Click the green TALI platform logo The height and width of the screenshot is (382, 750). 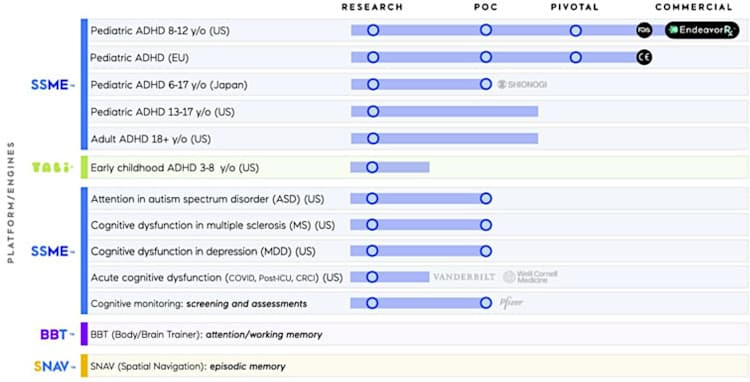click(x=52, y=168)
